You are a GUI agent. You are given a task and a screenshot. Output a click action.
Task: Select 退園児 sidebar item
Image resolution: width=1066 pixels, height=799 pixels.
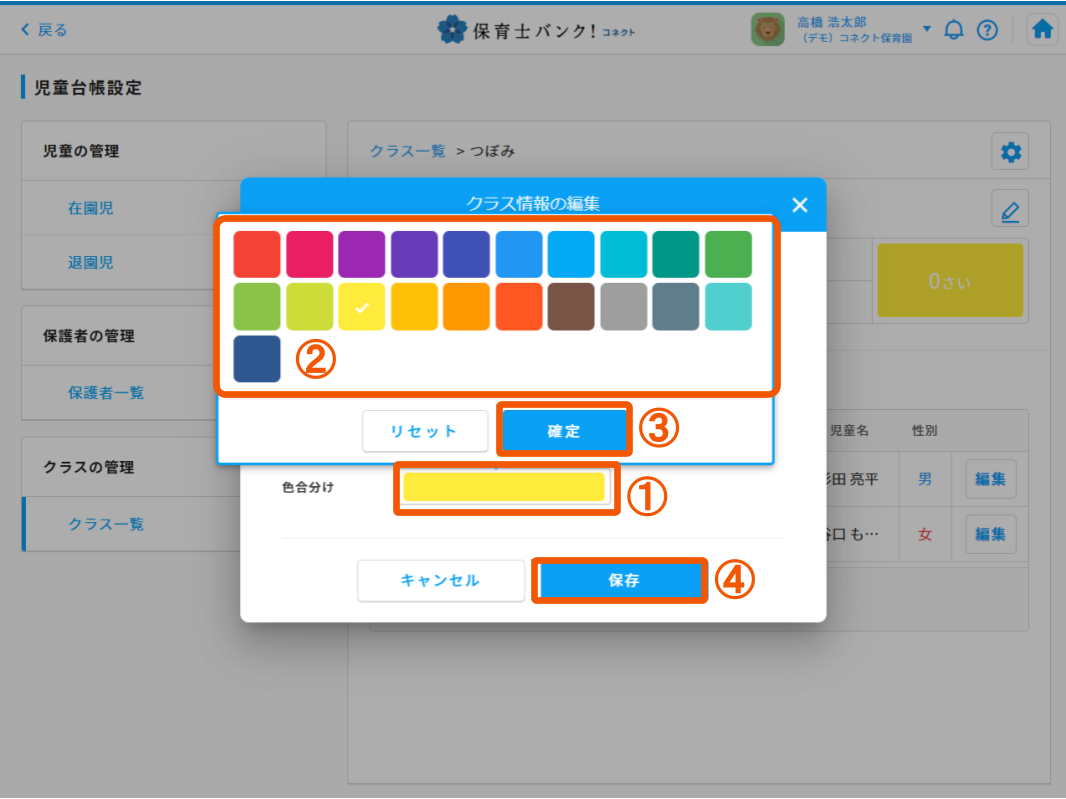91,263
